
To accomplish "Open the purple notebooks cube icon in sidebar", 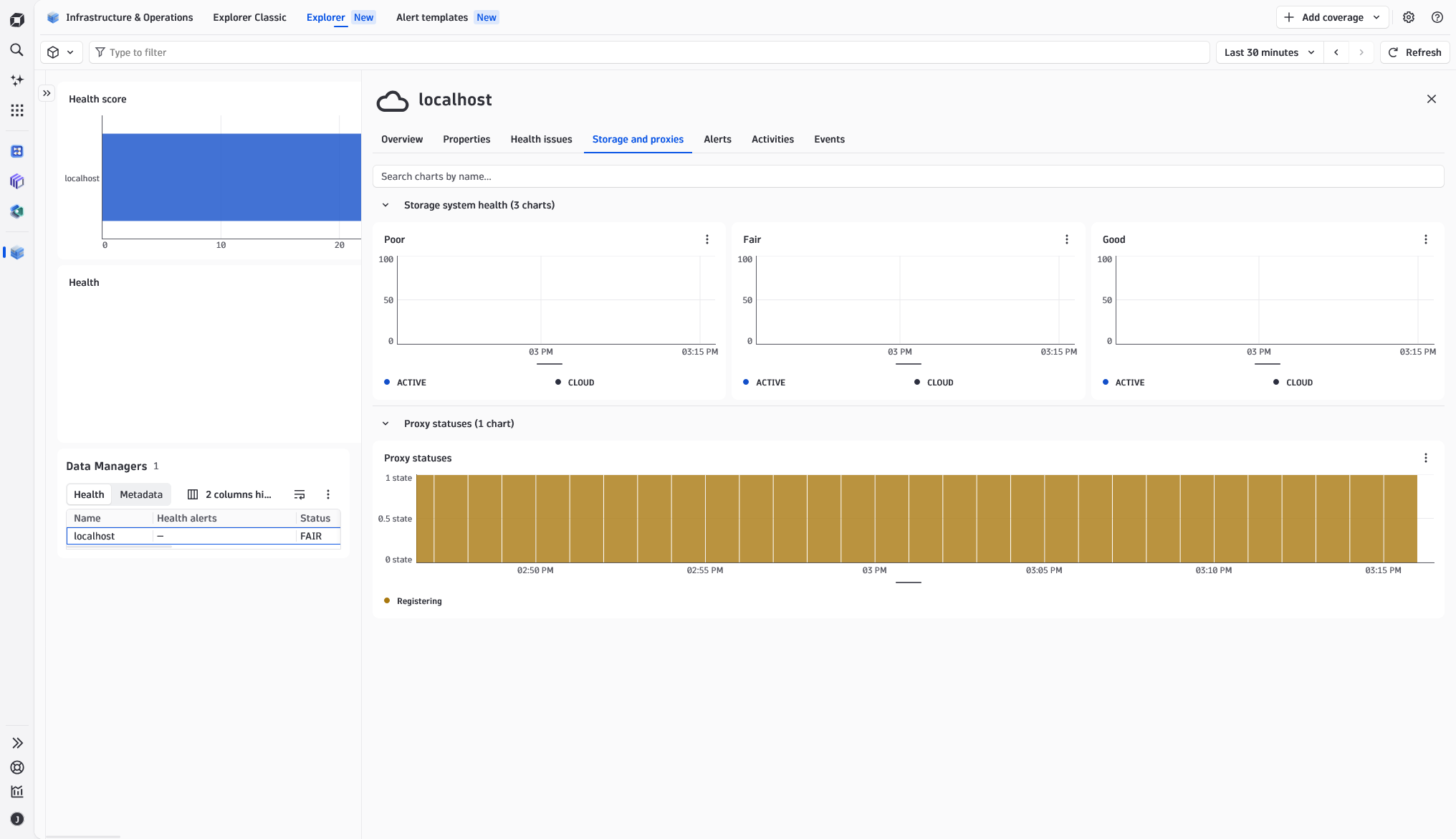I will tap(17, 181).
